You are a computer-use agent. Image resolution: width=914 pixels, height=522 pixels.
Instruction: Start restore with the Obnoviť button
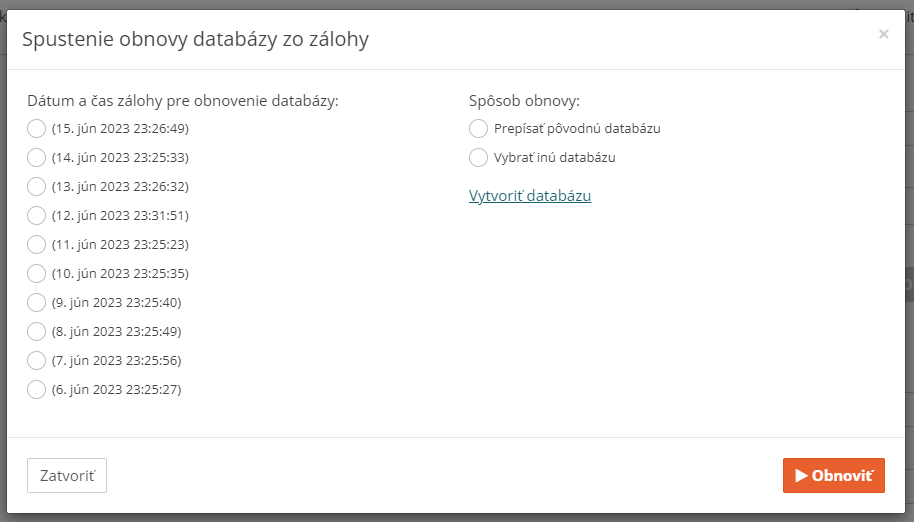click(x=834, y=475)
